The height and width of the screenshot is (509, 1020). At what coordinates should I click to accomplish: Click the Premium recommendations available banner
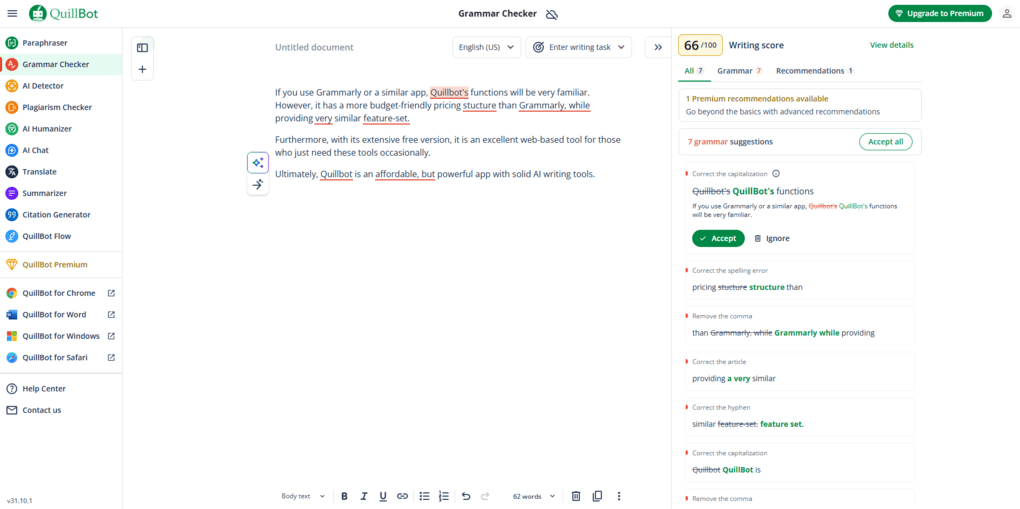click(x=800, y=105)
